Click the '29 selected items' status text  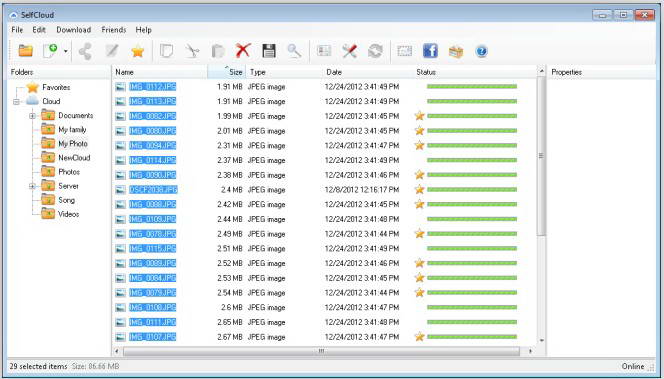click(38, 366)
